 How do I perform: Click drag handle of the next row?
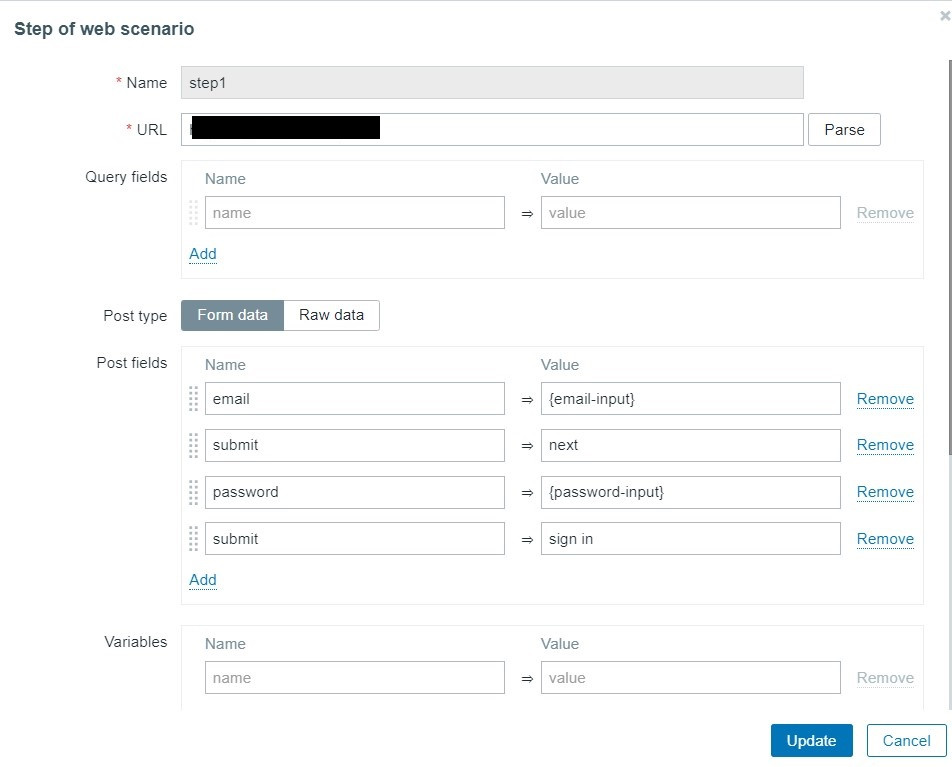[194, 446]
